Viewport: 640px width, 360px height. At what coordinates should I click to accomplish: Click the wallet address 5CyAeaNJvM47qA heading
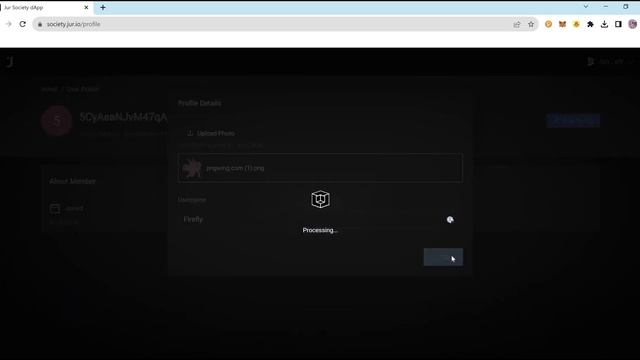pyautogui.click(x=123, y=118)
